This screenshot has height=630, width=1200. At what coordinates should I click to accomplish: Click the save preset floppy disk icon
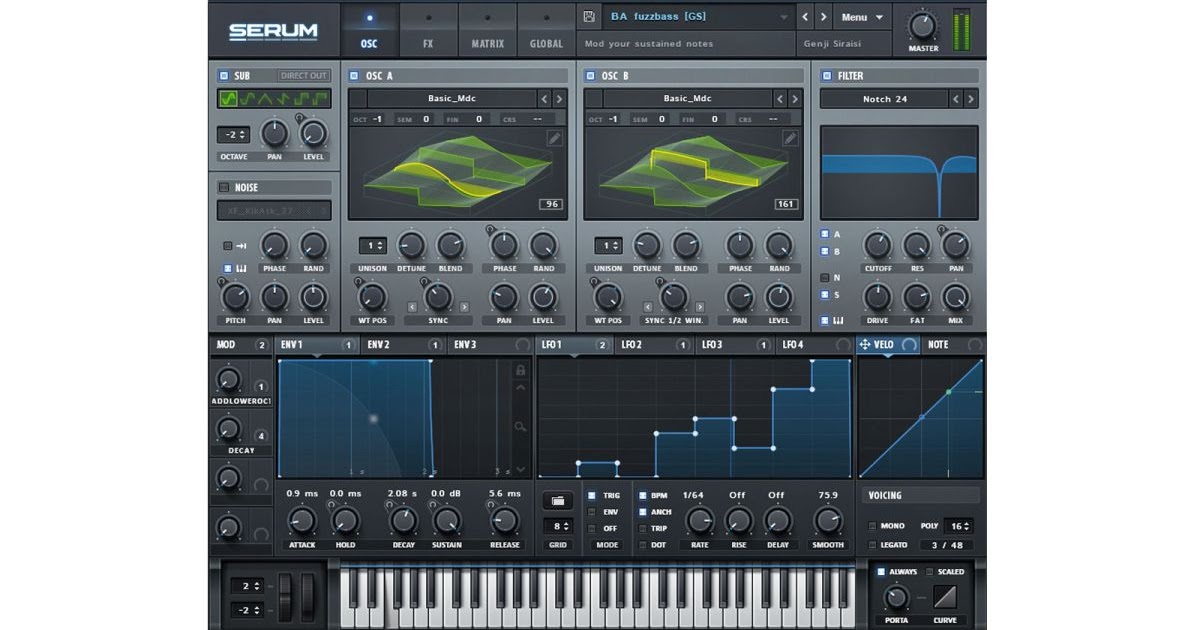pos(589,17)
